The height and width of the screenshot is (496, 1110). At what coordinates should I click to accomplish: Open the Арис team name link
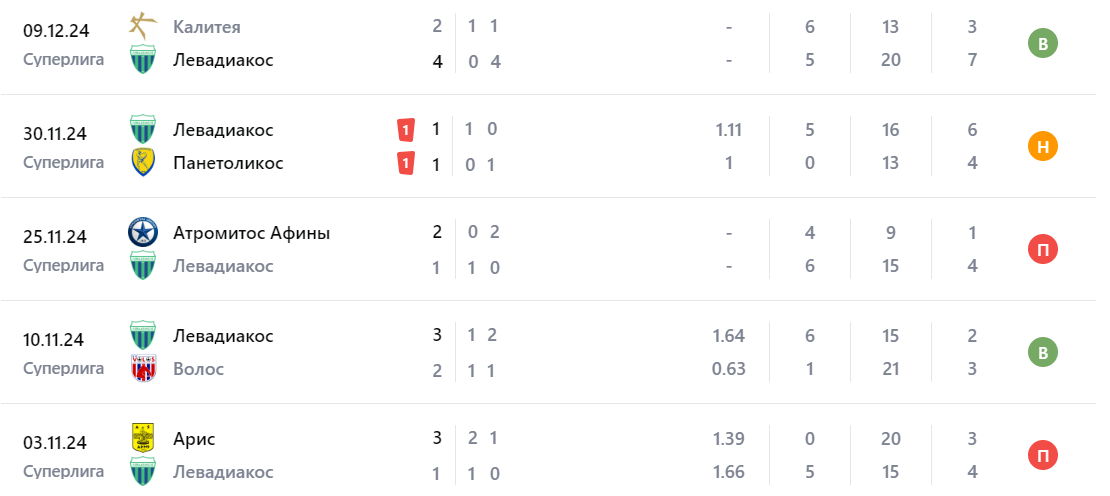[194, 438]
